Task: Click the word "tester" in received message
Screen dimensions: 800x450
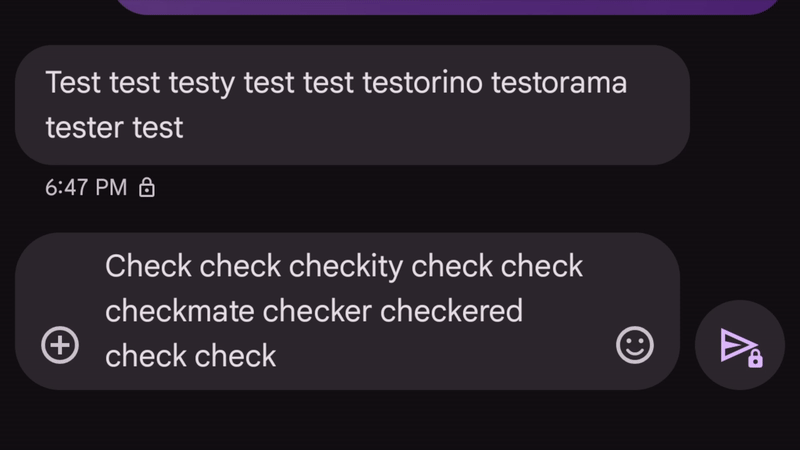Action: pos(84,128)
